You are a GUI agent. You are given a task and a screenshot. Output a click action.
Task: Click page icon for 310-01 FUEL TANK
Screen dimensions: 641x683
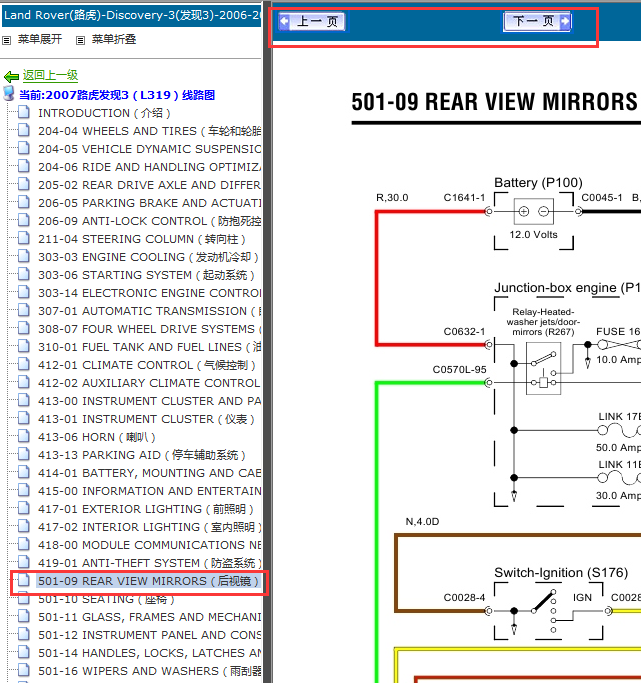24,346
